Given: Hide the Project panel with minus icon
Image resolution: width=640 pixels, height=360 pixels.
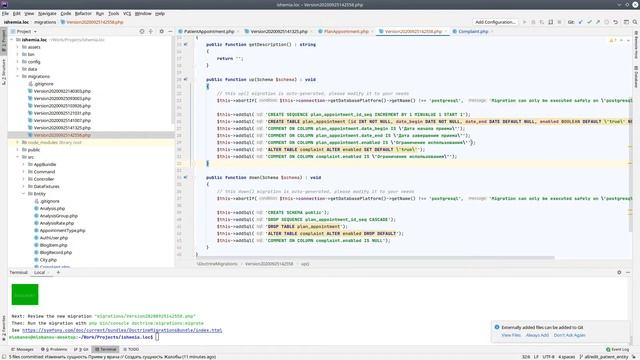Looking at the screenshot, I should click(x=170, y=31).
